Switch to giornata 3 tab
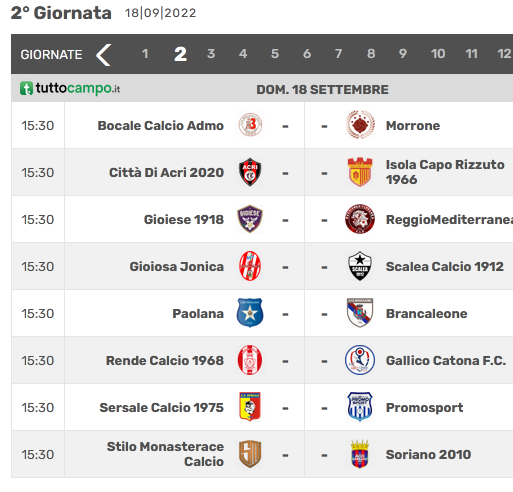This screenshot has width=513, height=492. [211, 54]
